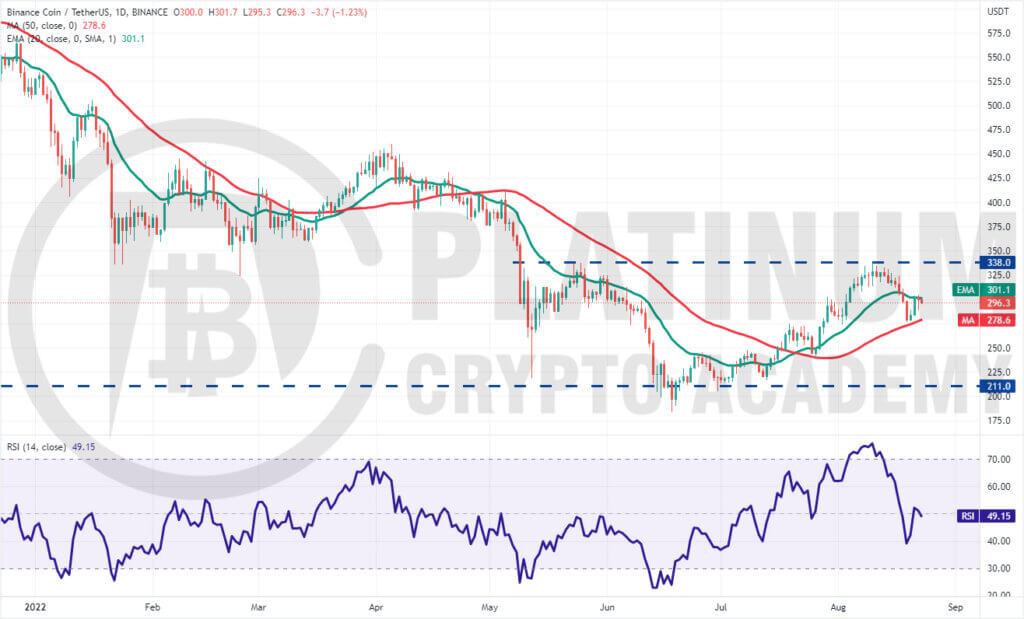Click the Sep label on time axis
The image size is (1024, 619).
click(955, 607)
